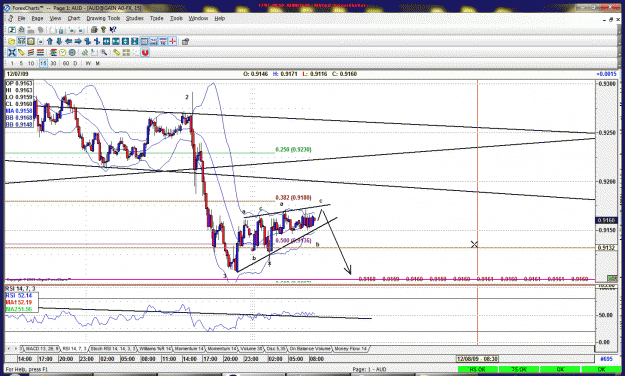The width and height of the screenshot is (625, 376).
Task: Open the Page menu
Action: click(x=37, y=18)
